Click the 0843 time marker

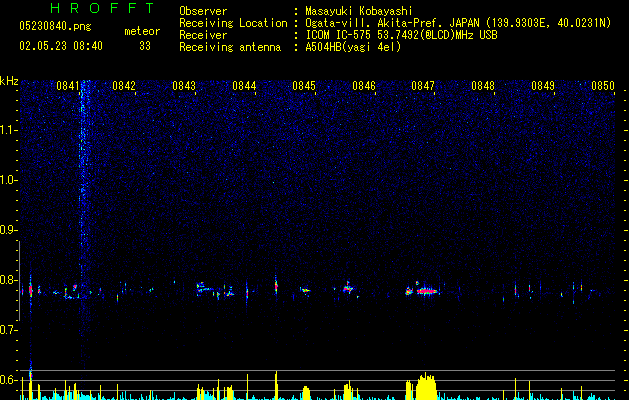pos(184,86)
